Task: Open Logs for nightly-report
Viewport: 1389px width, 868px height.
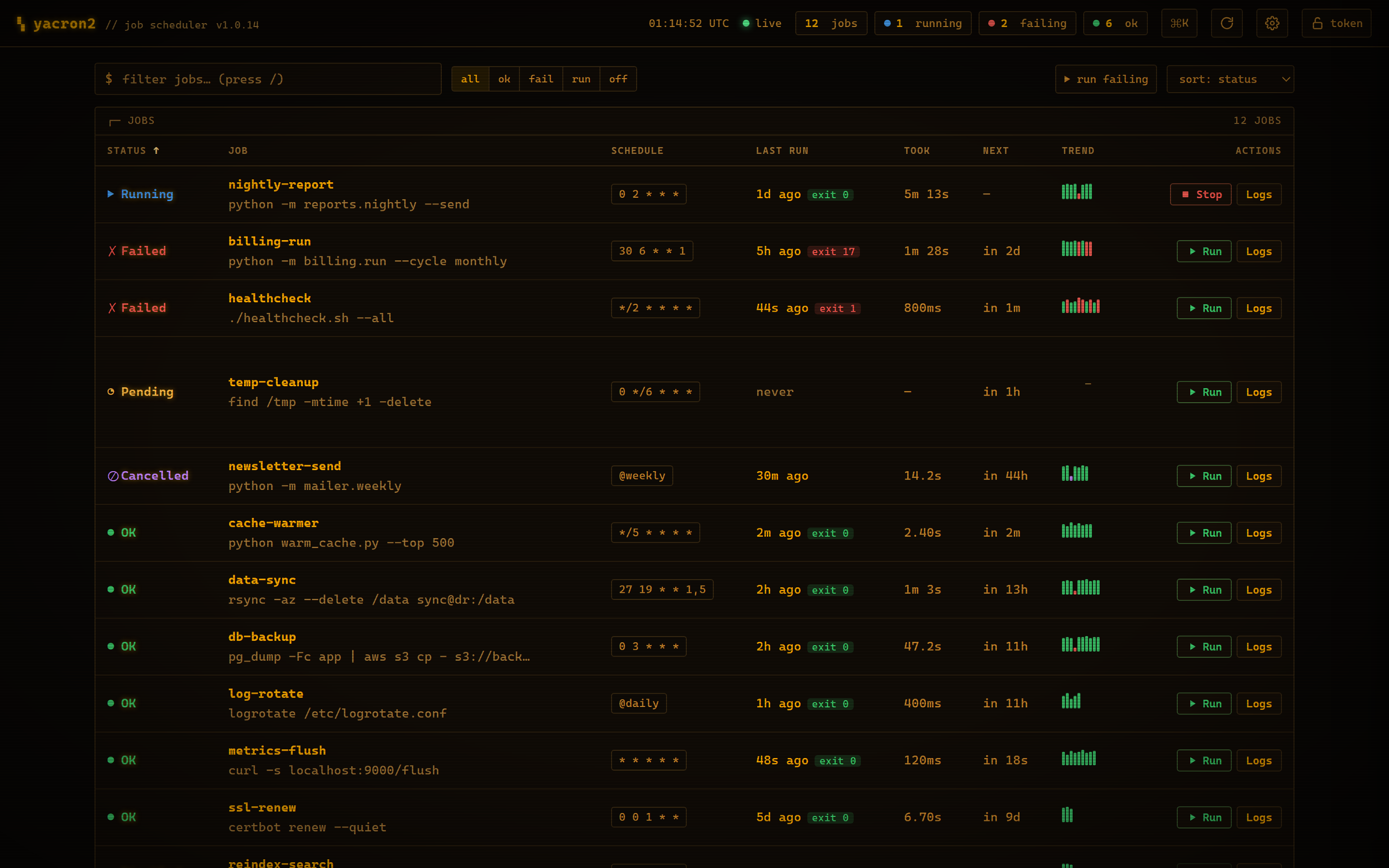Action: point(1259,195)
